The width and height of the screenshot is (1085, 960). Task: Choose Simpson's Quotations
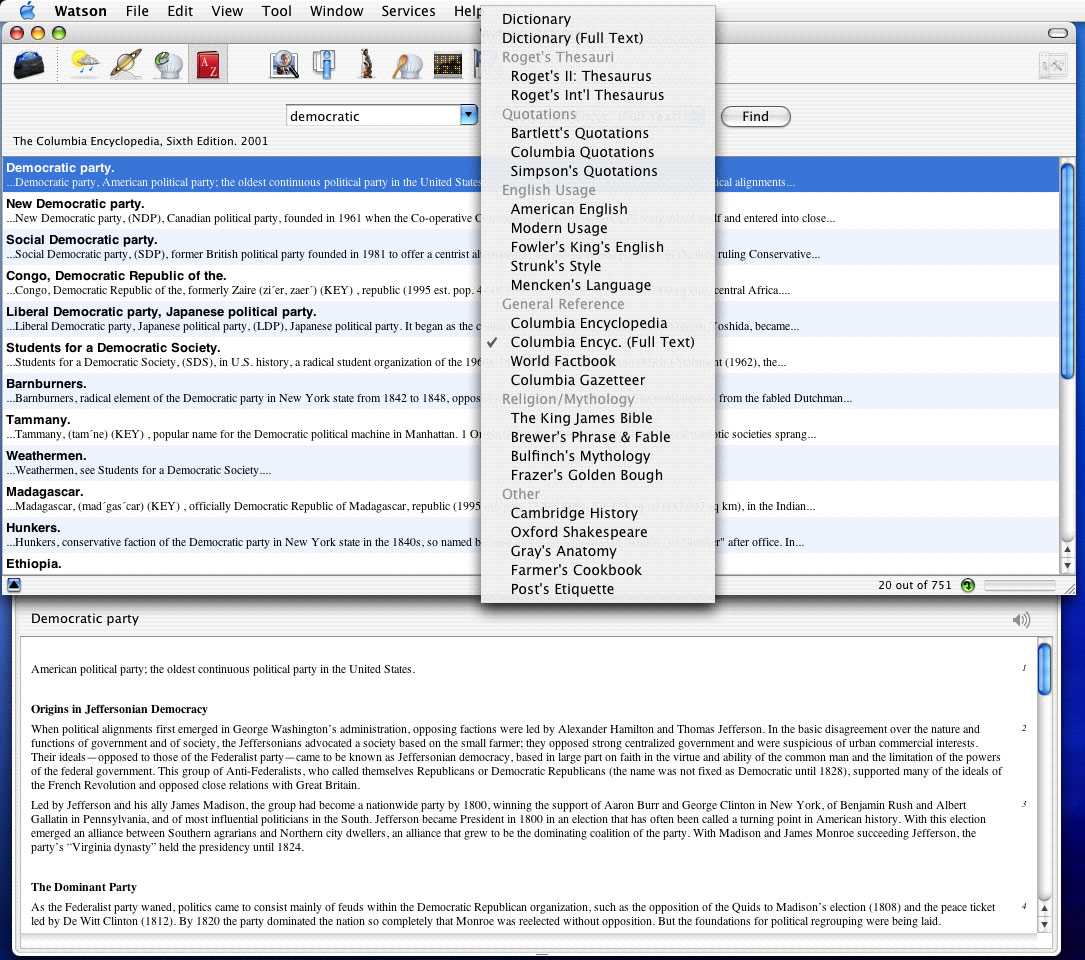pyautogui.click(x=598, y=171)
